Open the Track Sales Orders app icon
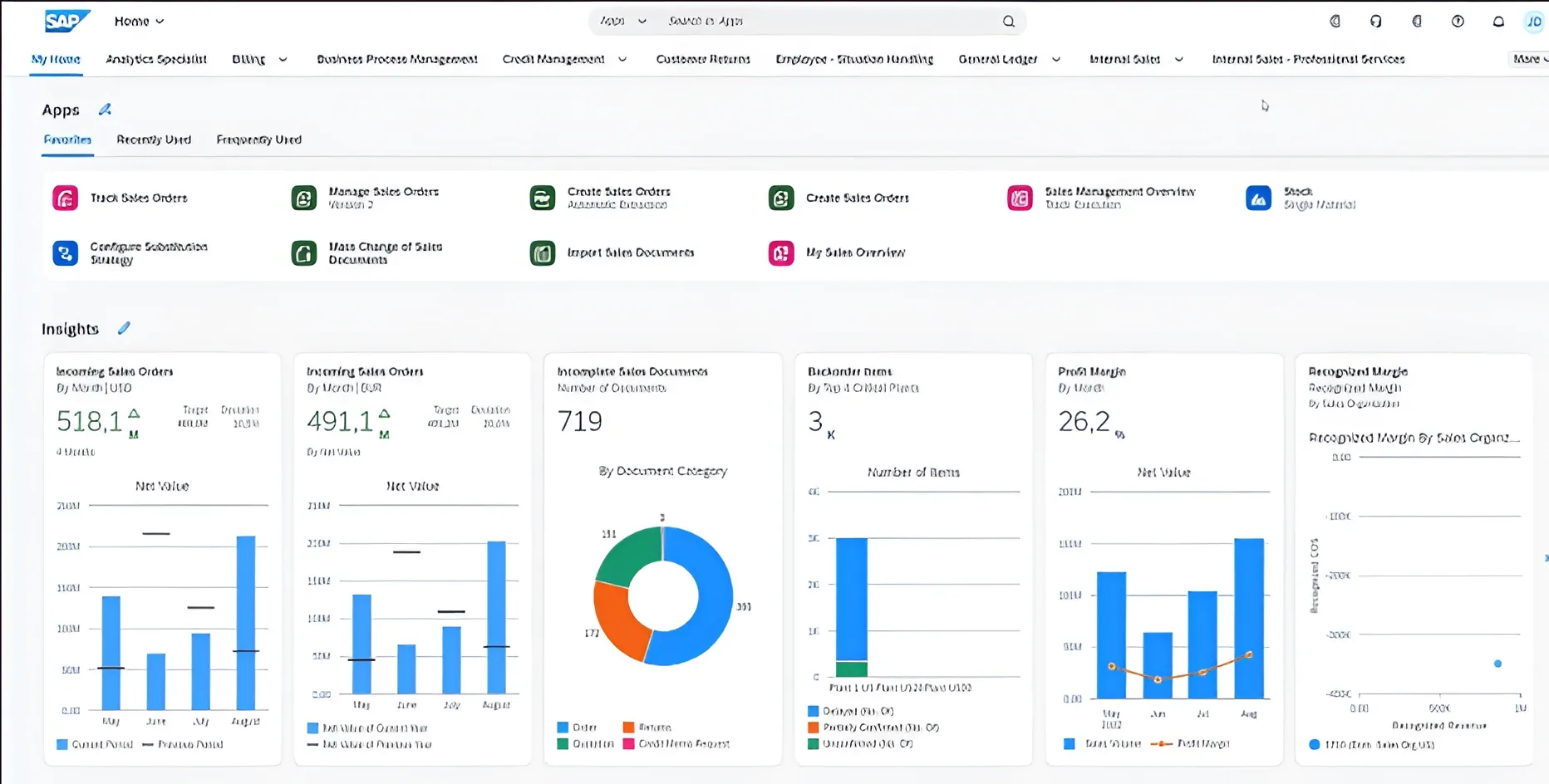Viewport: 1549px width, 784px height. tap(65, 198)
